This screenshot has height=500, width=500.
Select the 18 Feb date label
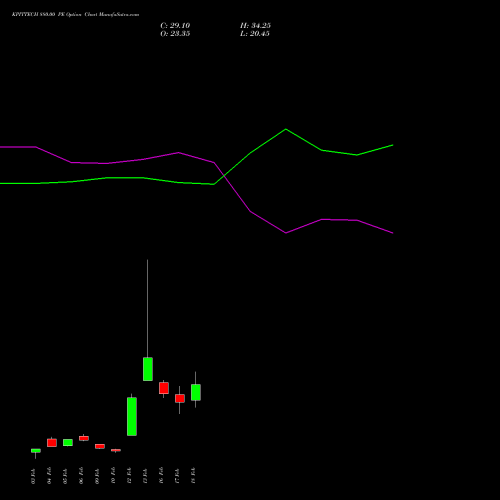click(x=193, y=476)
